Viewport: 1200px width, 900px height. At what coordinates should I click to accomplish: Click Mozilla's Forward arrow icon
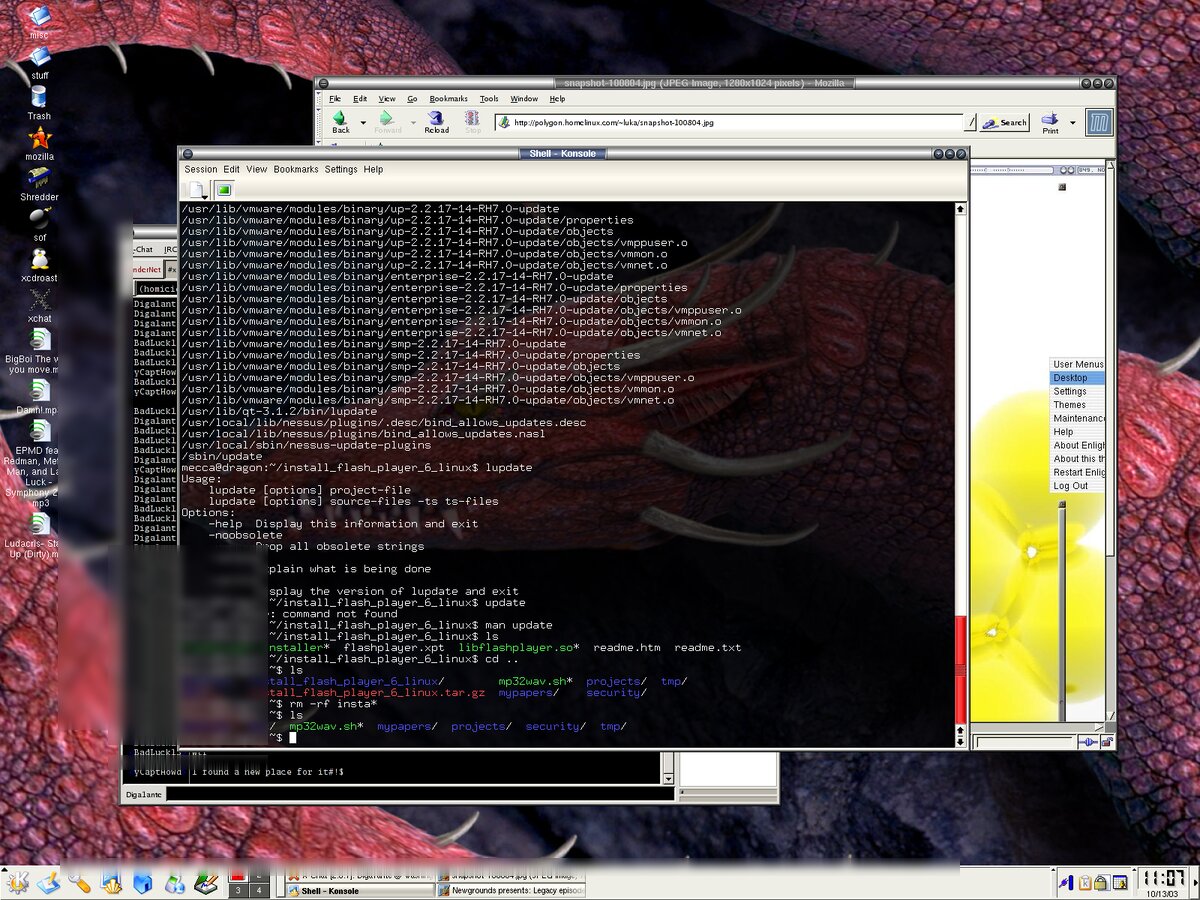[386, 118]
